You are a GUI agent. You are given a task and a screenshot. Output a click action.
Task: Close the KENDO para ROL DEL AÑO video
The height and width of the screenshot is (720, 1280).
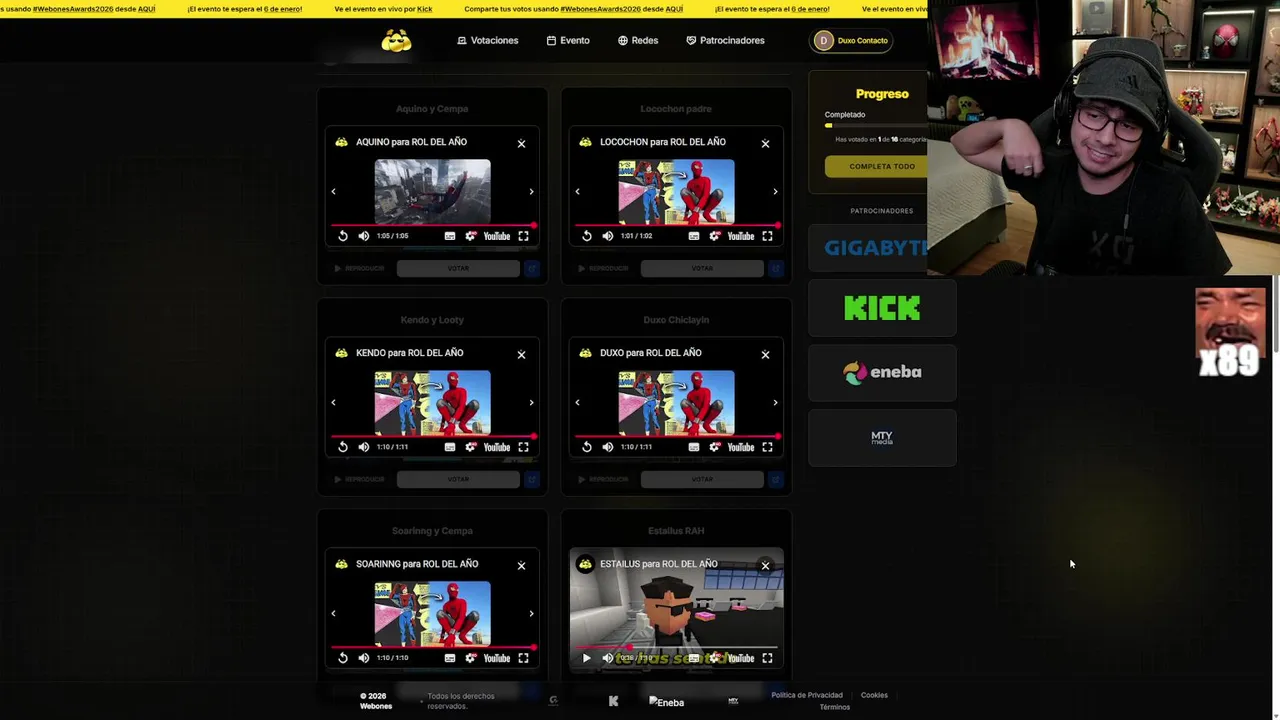[521, 354]
